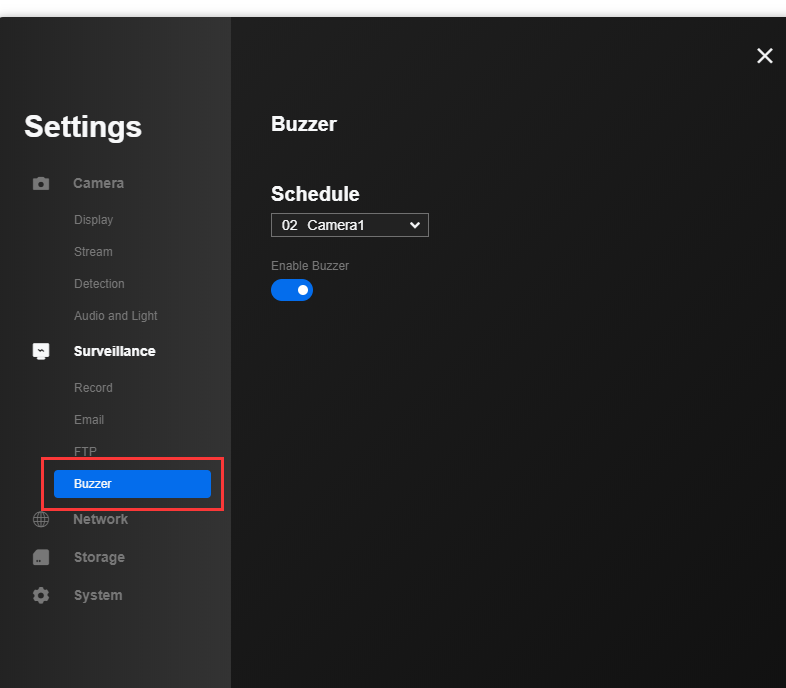Expand the Network section label
The image size is (786, 688).
(101, 519)
